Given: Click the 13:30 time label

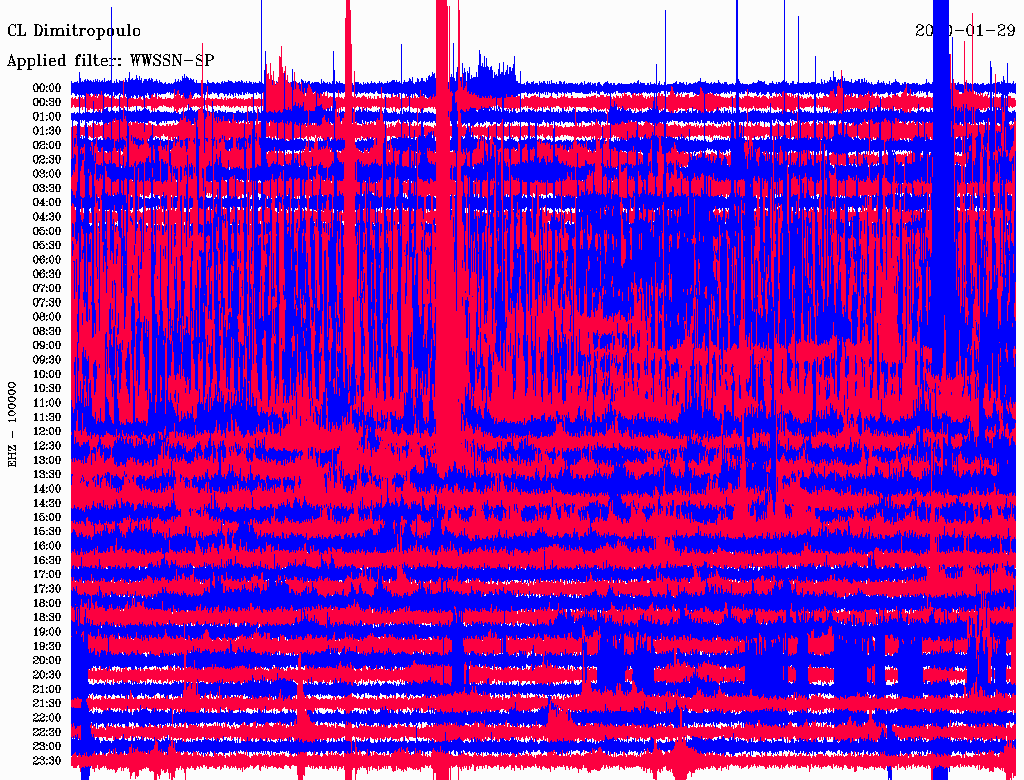Looking at the screenshot, I should [47, 474].
